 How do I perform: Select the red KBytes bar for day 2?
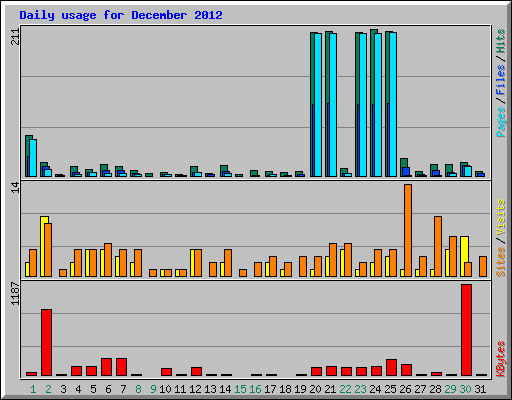(x=46, y=343)
